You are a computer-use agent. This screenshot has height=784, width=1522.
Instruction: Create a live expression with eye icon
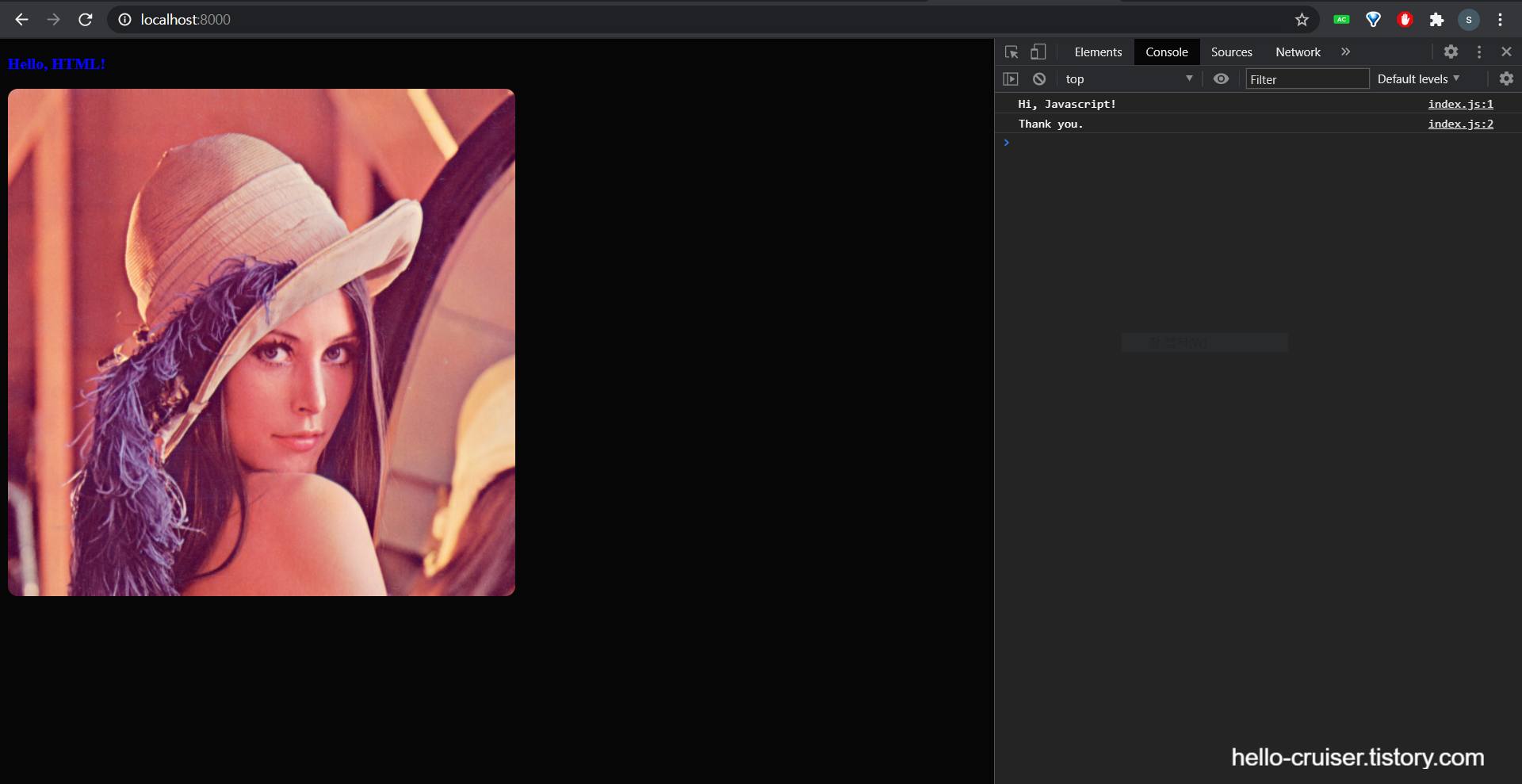pyautogui.click(x=1221, y=78)
